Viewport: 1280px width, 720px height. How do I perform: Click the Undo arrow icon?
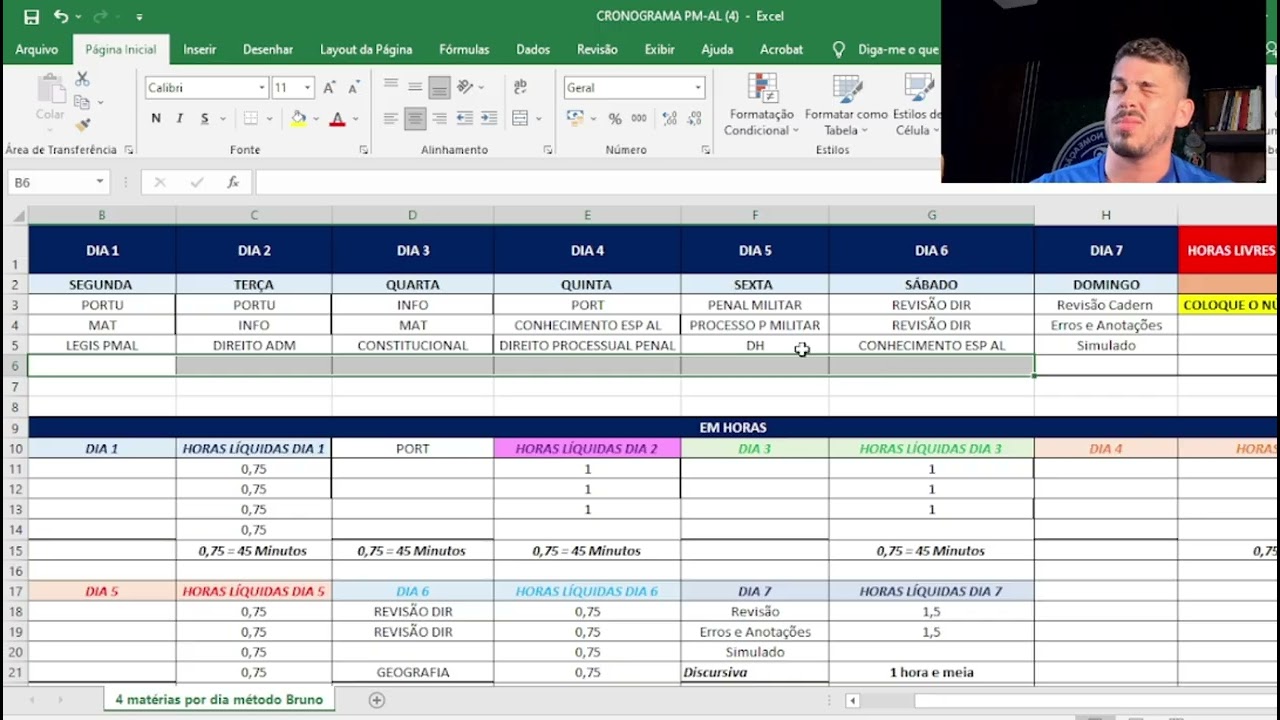coord(61,17)
